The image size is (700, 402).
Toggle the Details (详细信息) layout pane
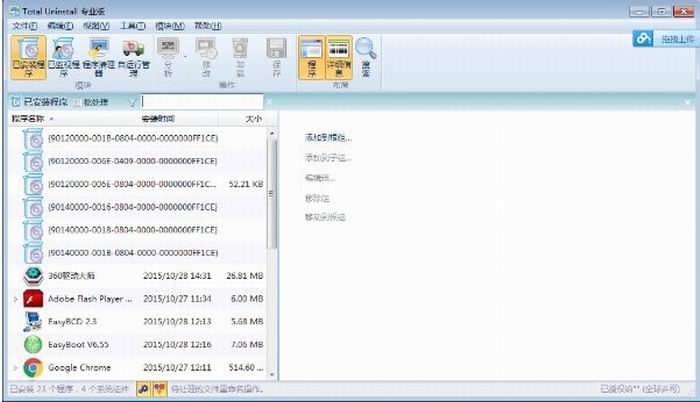pyautogui.click(x=339, y=58)
